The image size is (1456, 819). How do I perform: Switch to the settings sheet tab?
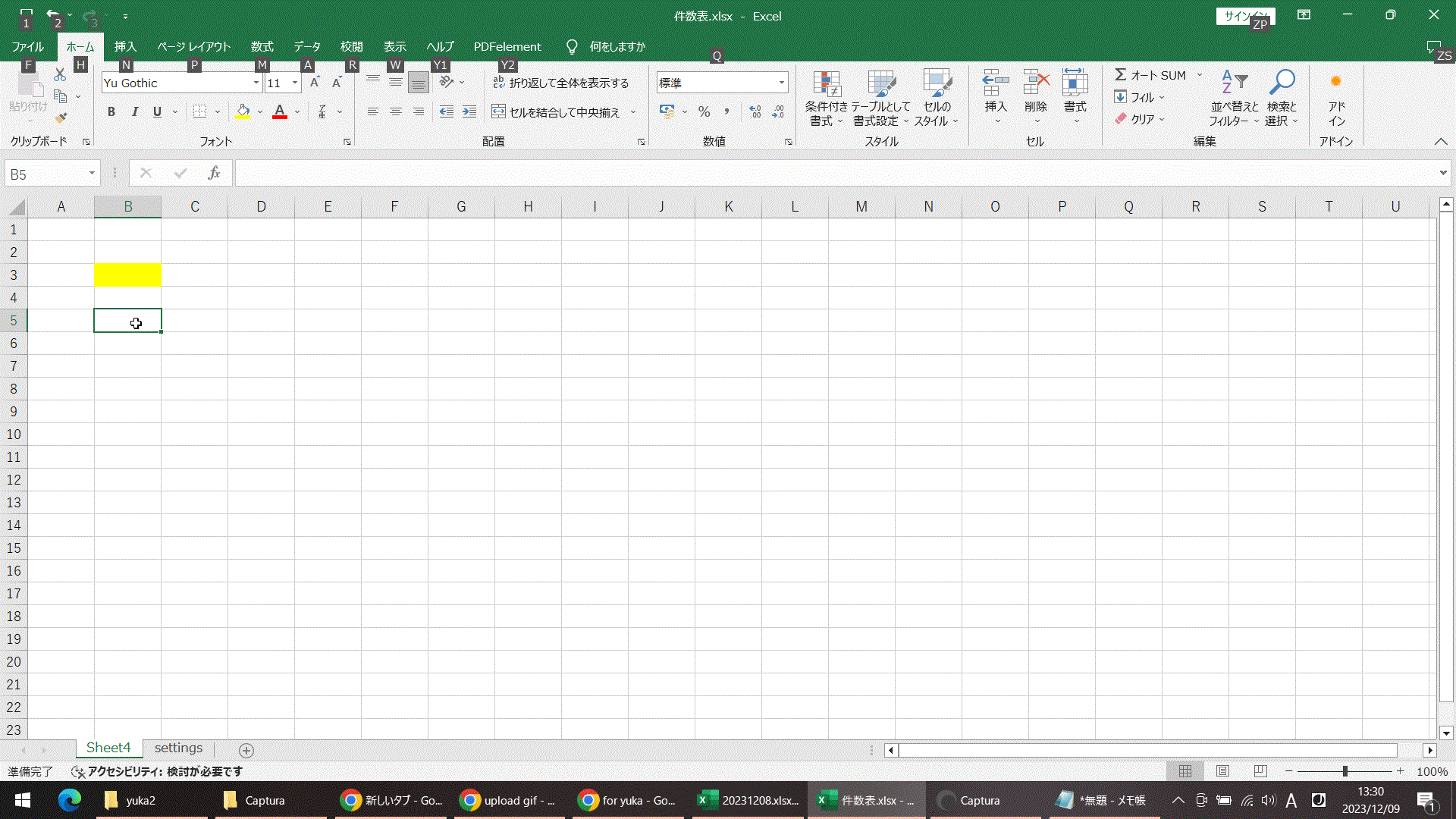click(x=178, y=748)
